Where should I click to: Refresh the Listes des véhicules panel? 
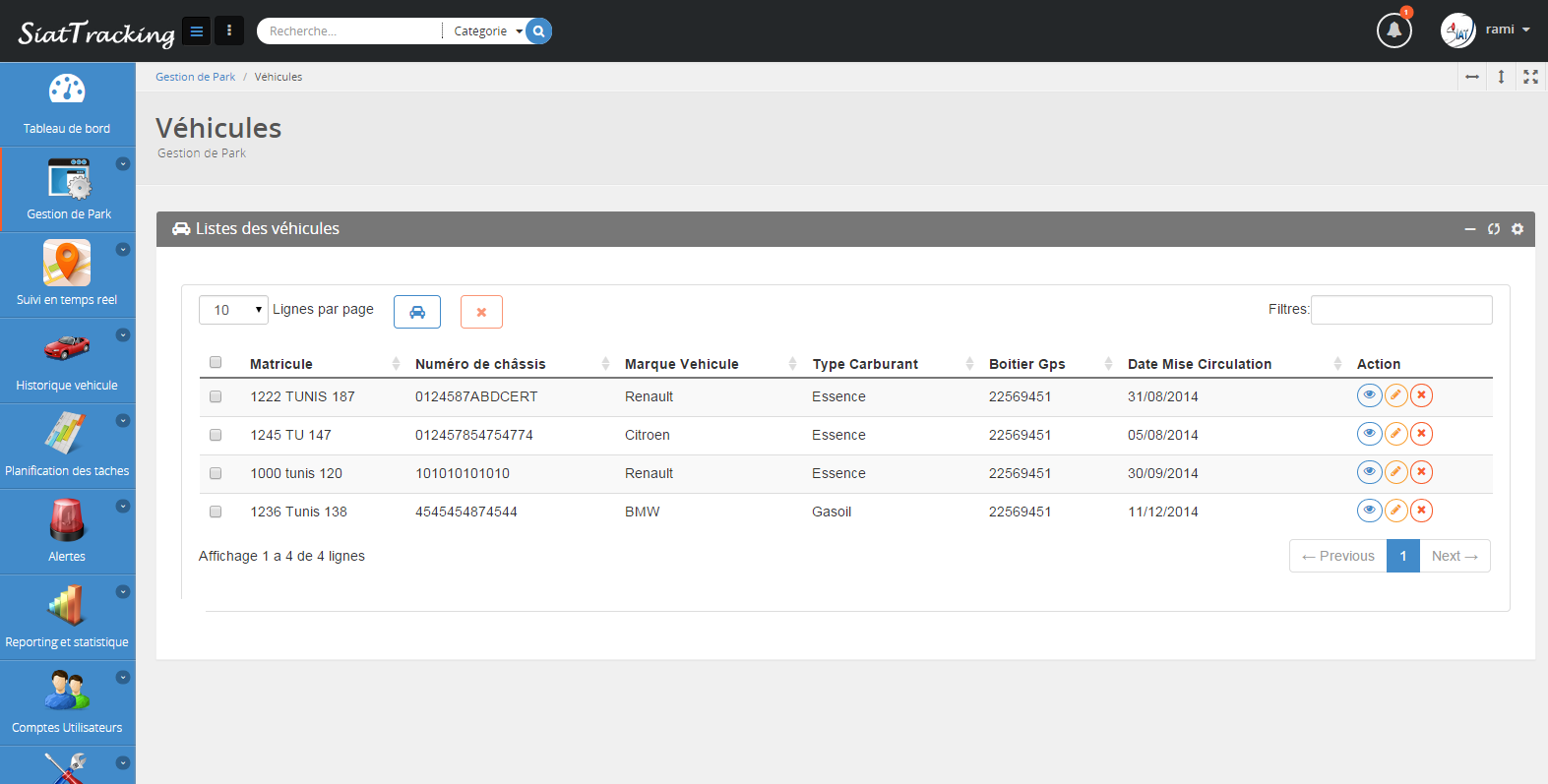coord(1494,229)
